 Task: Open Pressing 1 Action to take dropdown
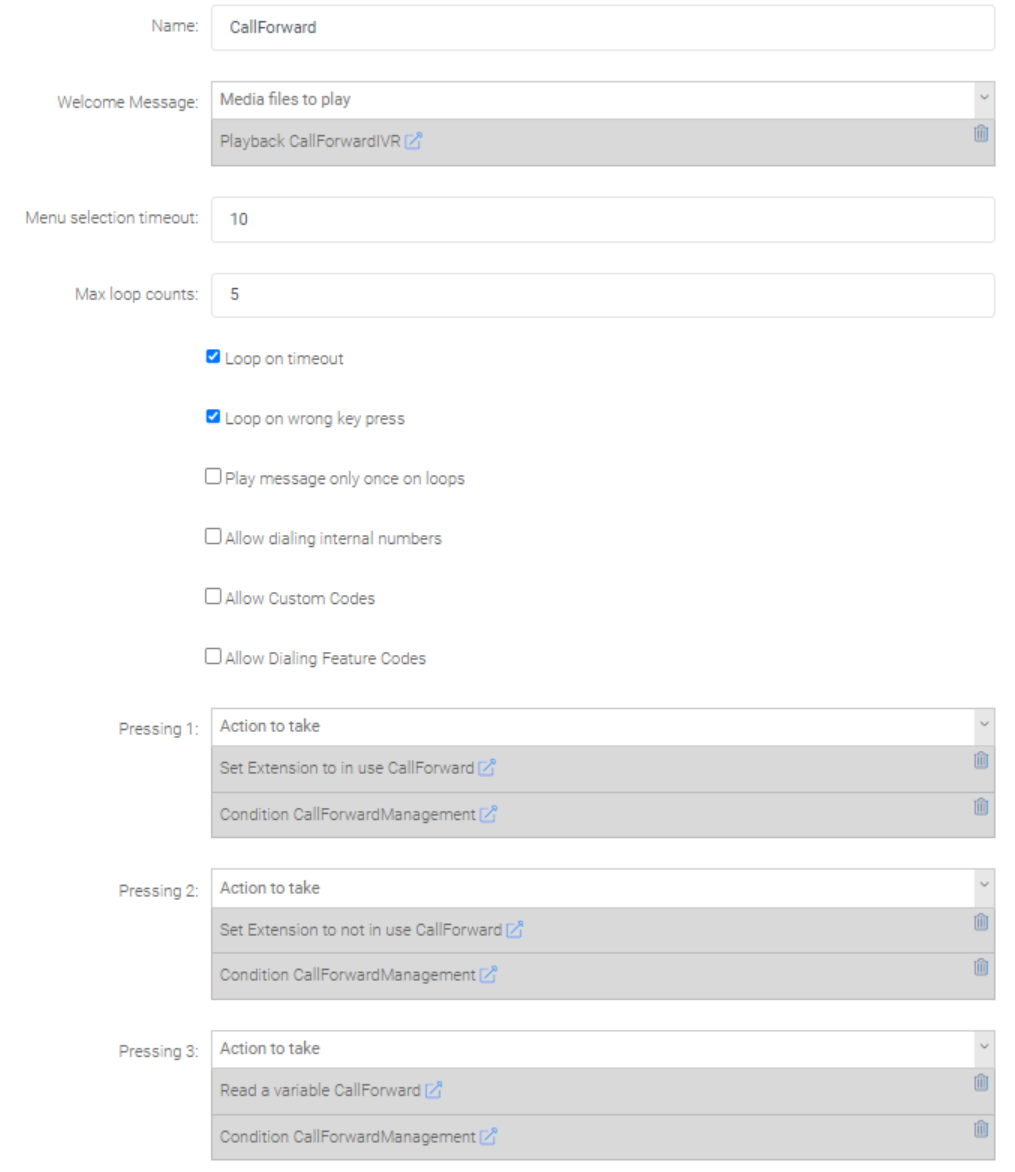pos(602,726)
